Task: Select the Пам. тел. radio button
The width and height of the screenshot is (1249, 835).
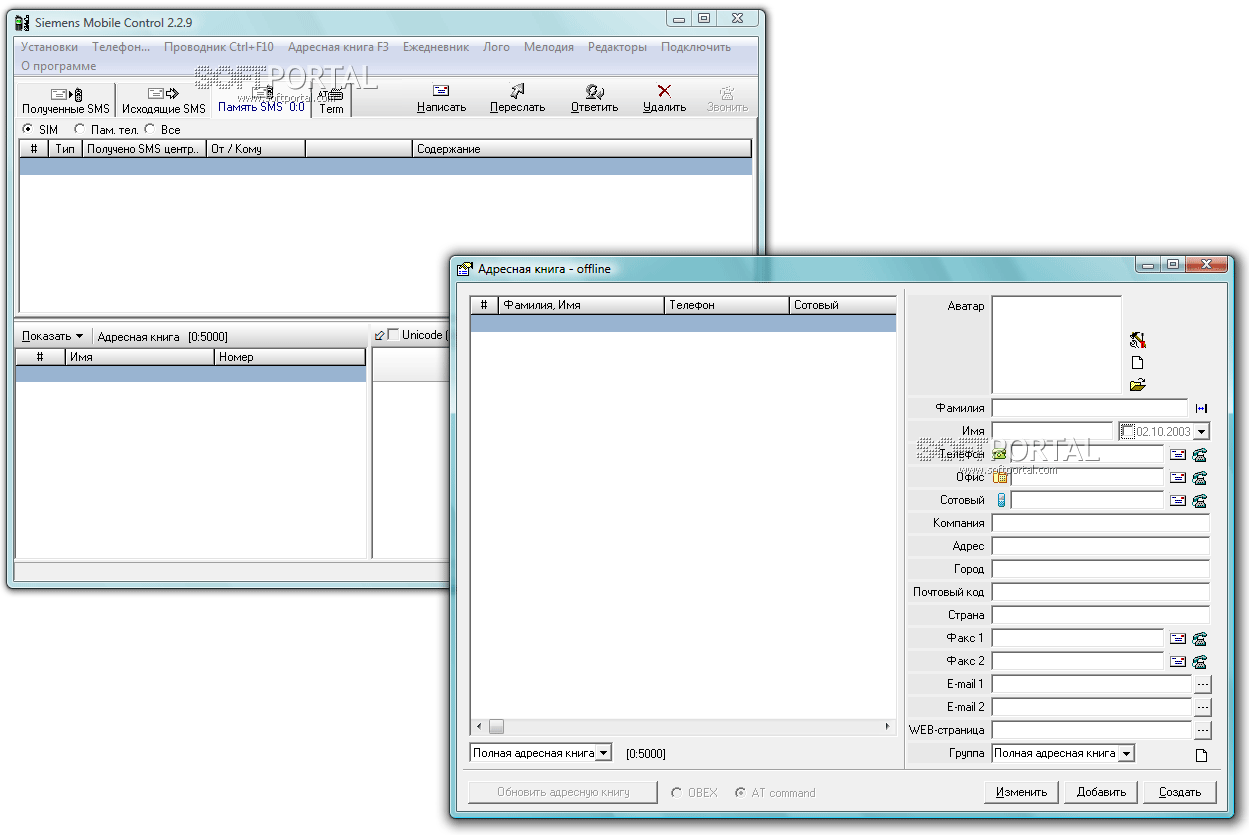Action: click(79, 129)
